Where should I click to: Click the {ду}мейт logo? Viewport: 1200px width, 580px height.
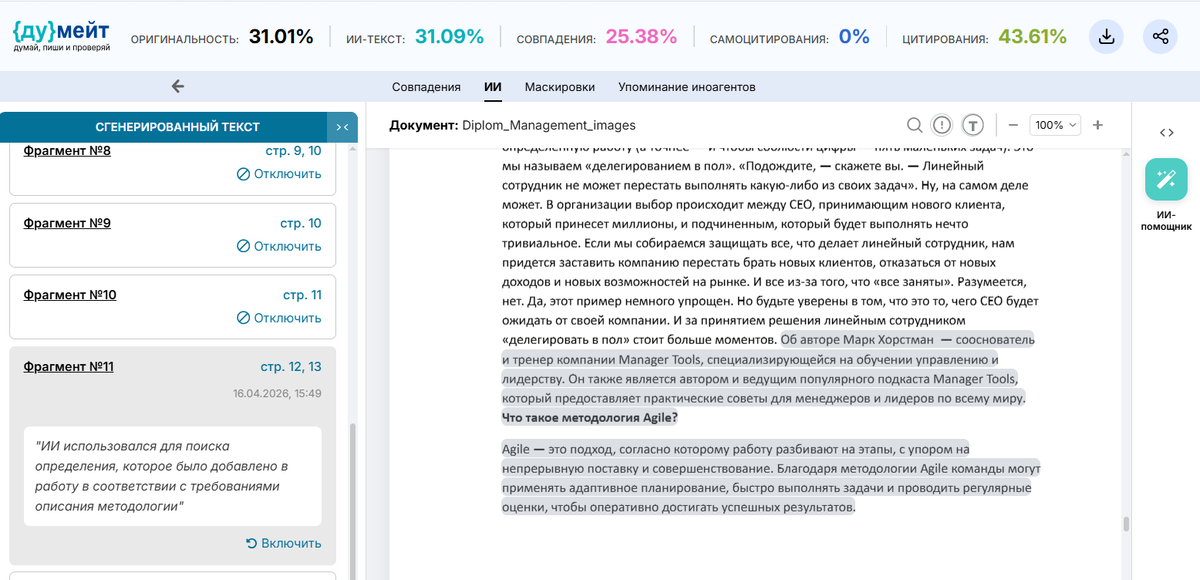[61, 38]
